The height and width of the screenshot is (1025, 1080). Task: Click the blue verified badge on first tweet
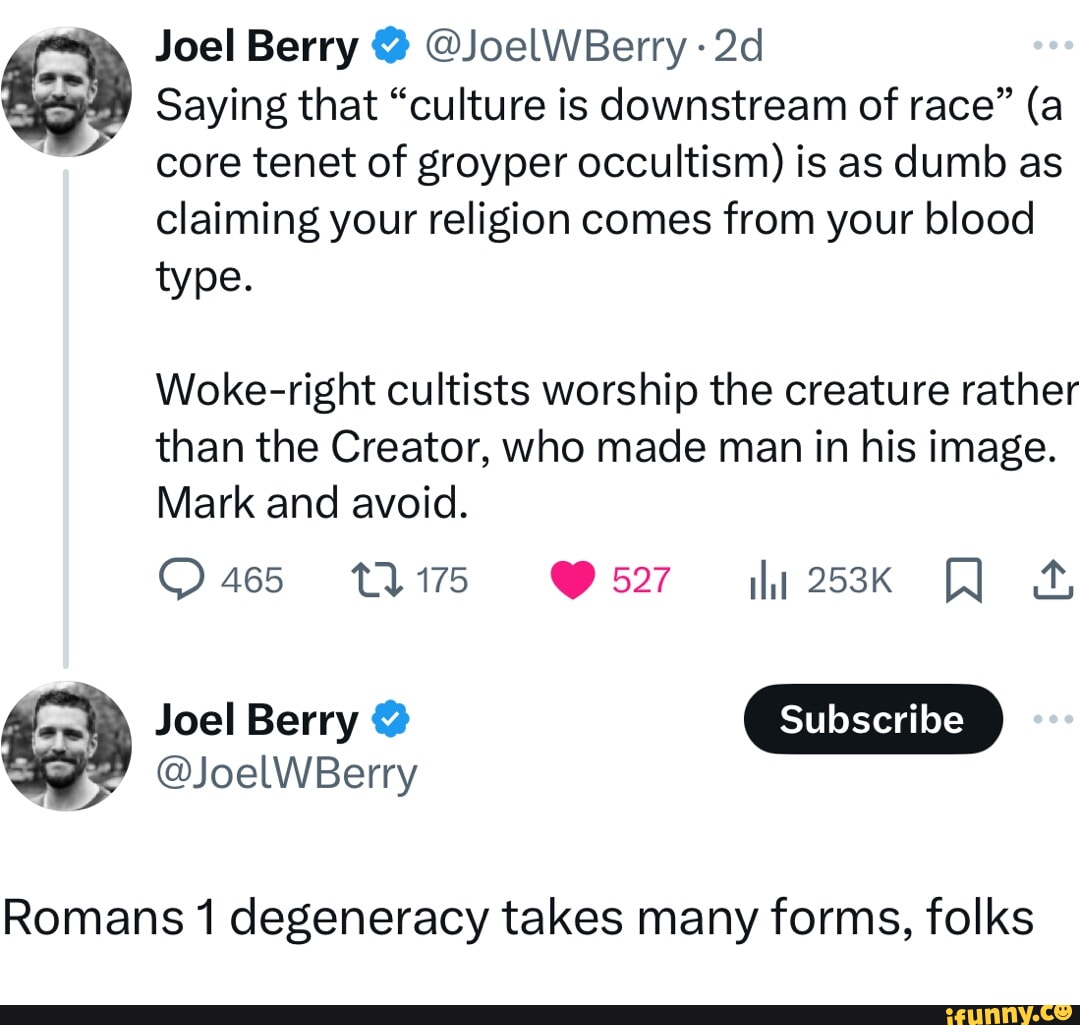point(388,46)
